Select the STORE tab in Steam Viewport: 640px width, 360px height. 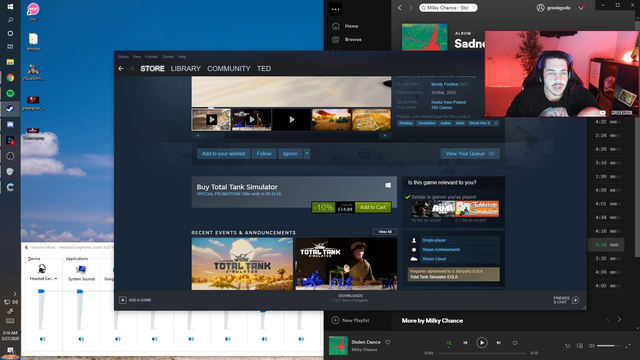tap(152, 69)
